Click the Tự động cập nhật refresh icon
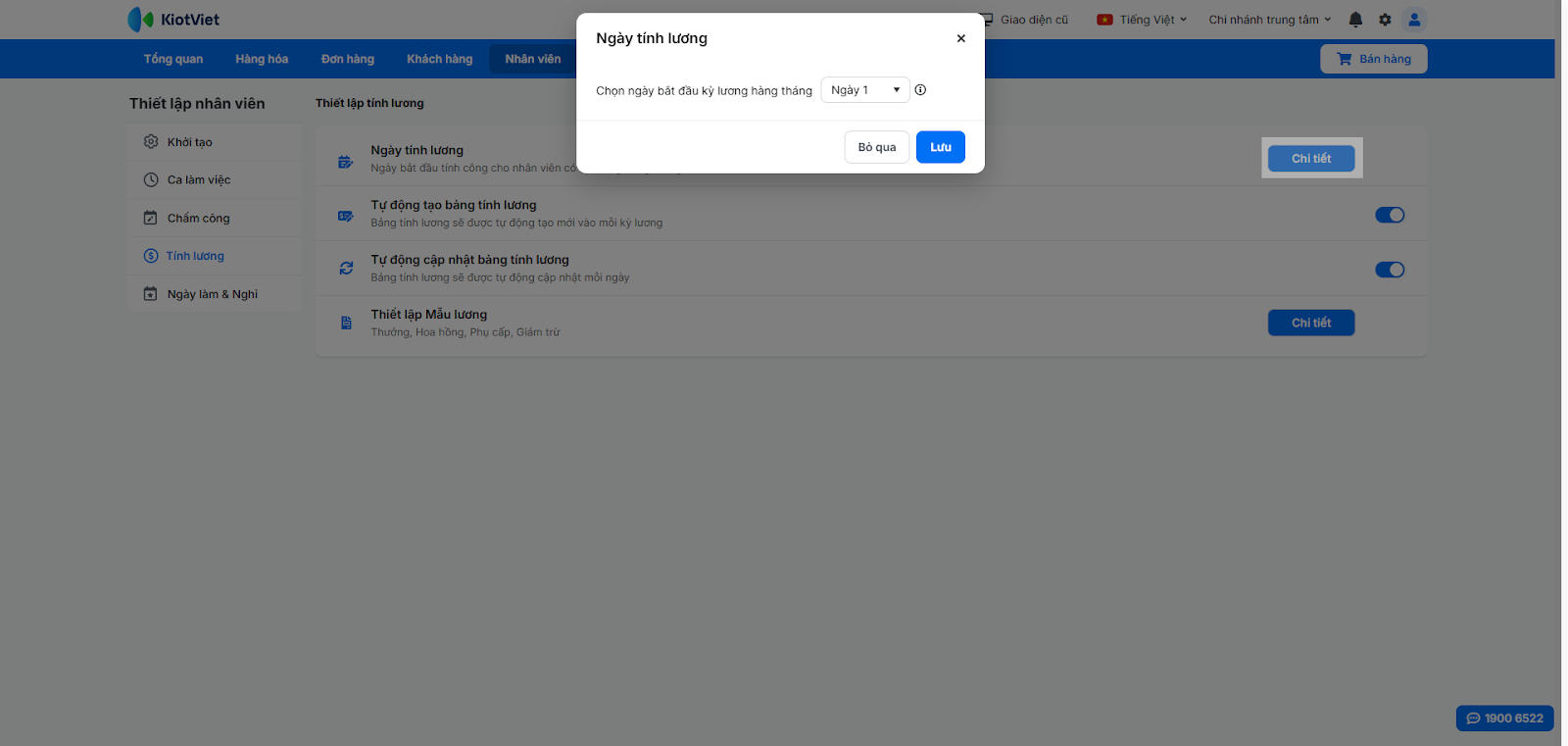Viewport: 1568px width, 746px height. [x=346, y=268]
